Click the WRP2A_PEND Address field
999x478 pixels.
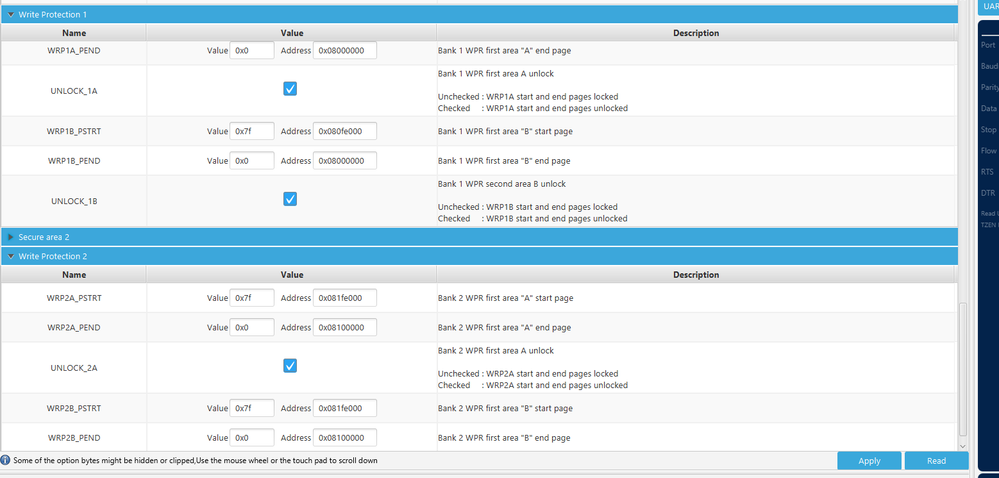tap(345, 328)
